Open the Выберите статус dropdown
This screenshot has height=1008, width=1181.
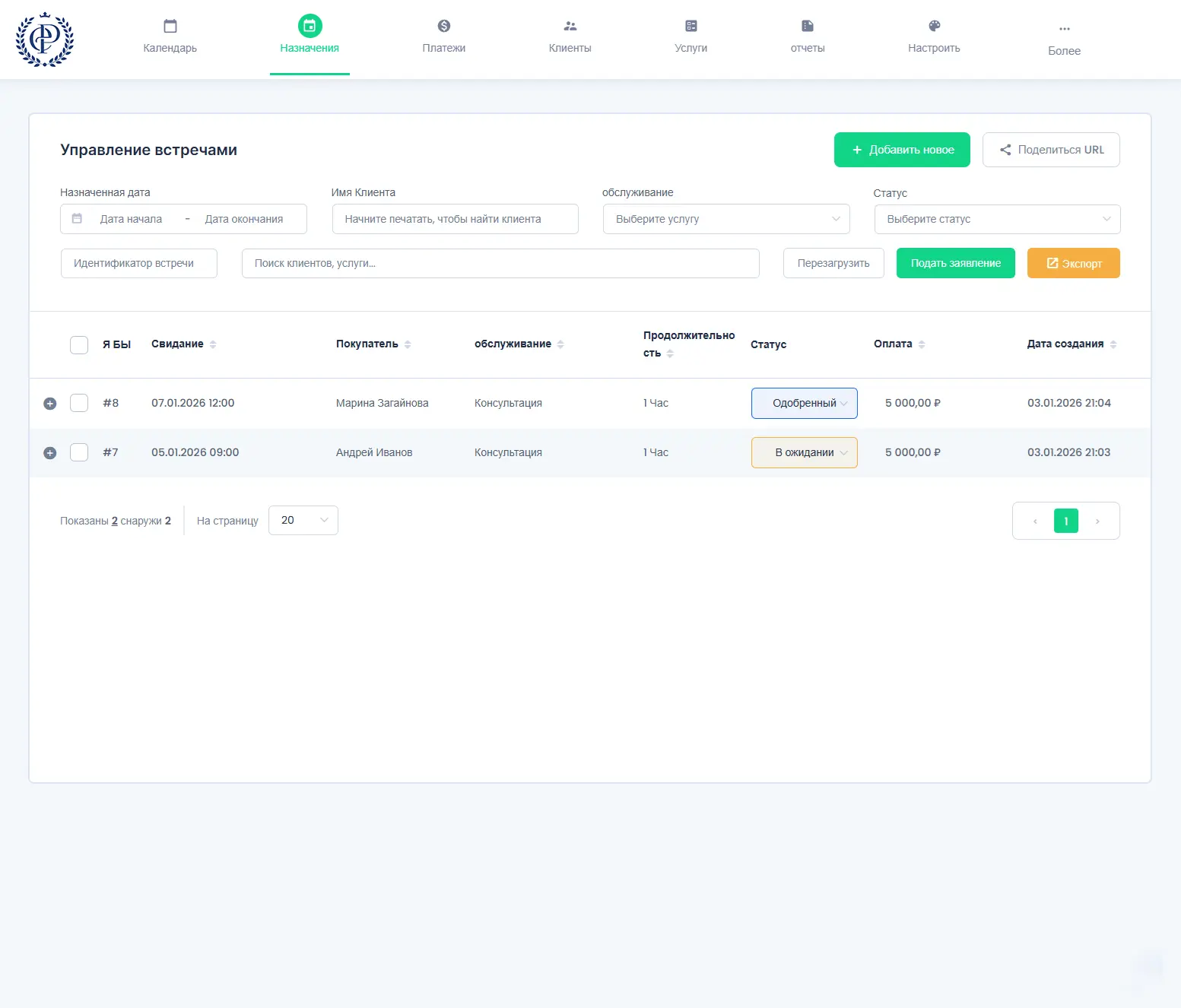tap(998, 219)
